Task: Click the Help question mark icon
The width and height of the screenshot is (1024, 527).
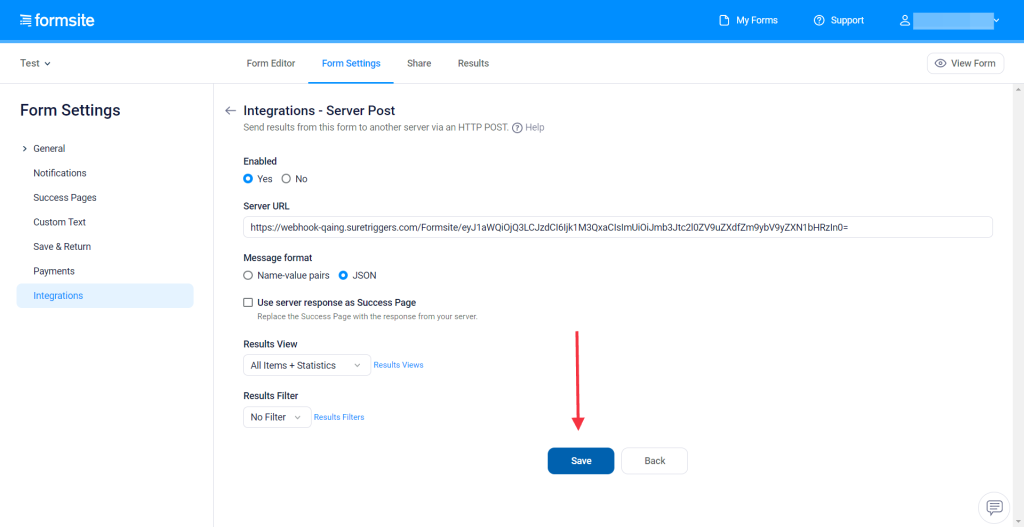Action: tap(517, 128)
